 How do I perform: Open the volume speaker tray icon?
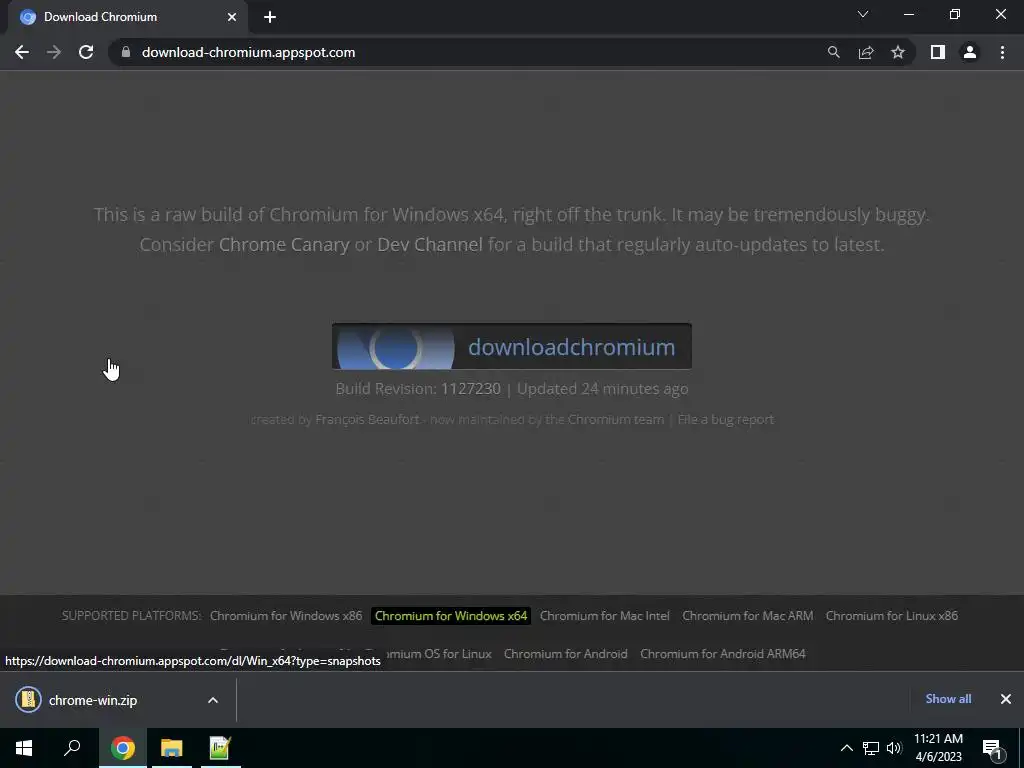tap(894, 748)
